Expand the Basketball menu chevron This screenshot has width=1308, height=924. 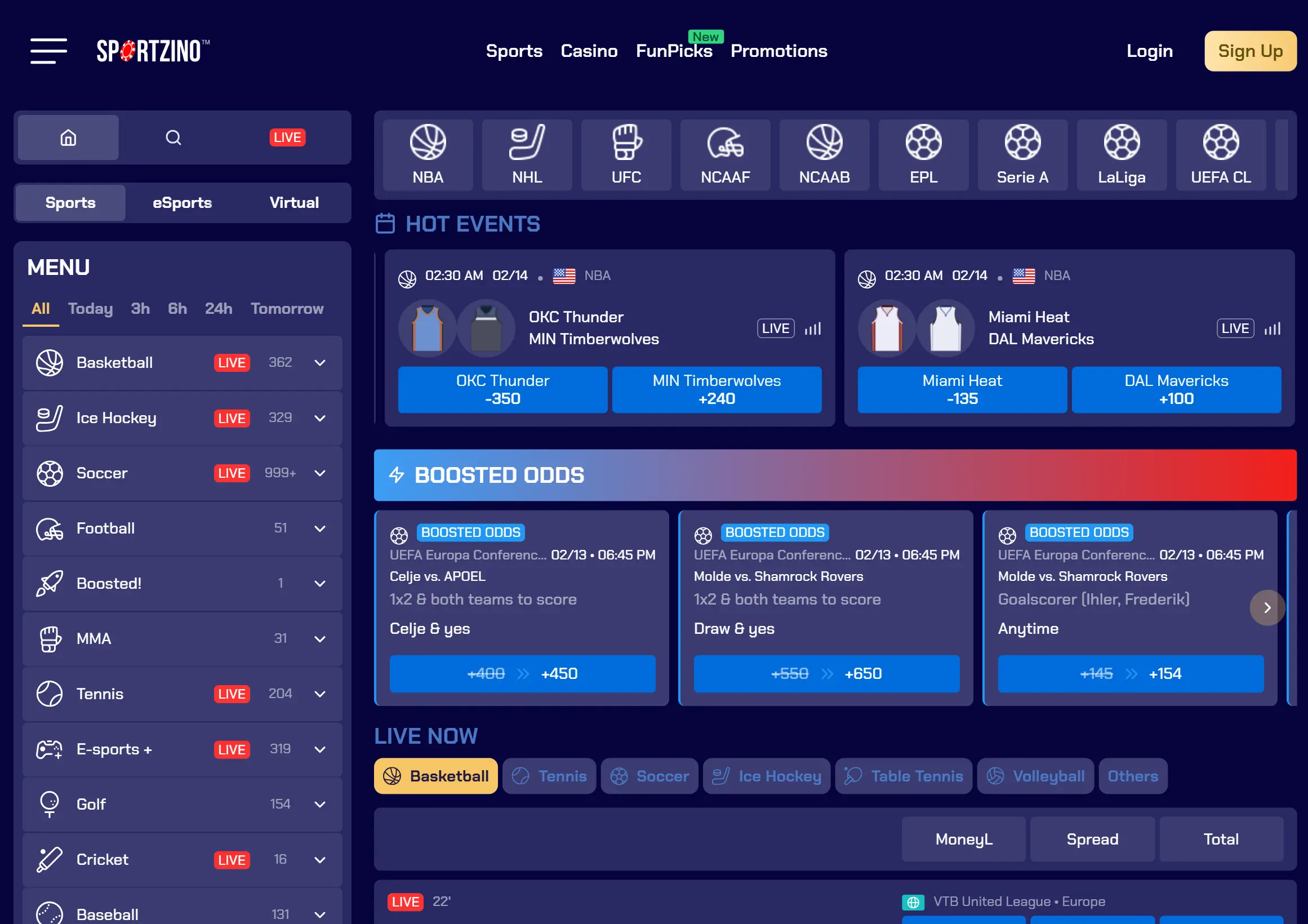[x=320, y=363]
